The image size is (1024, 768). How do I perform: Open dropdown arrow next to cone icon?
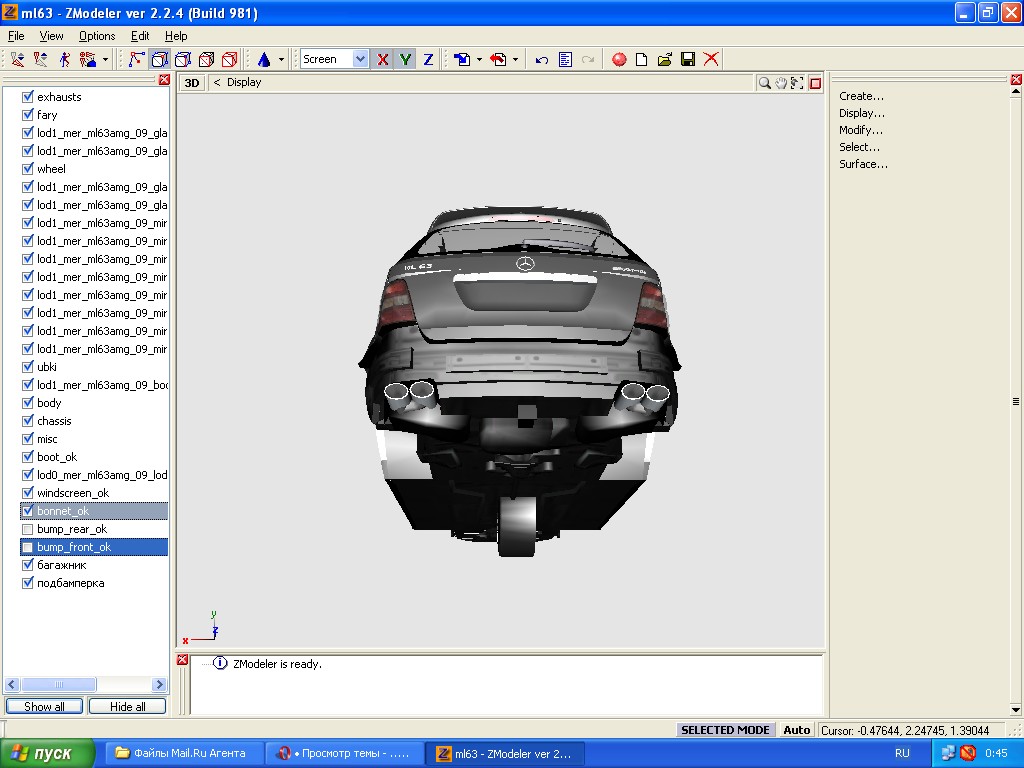coord(281,59)
